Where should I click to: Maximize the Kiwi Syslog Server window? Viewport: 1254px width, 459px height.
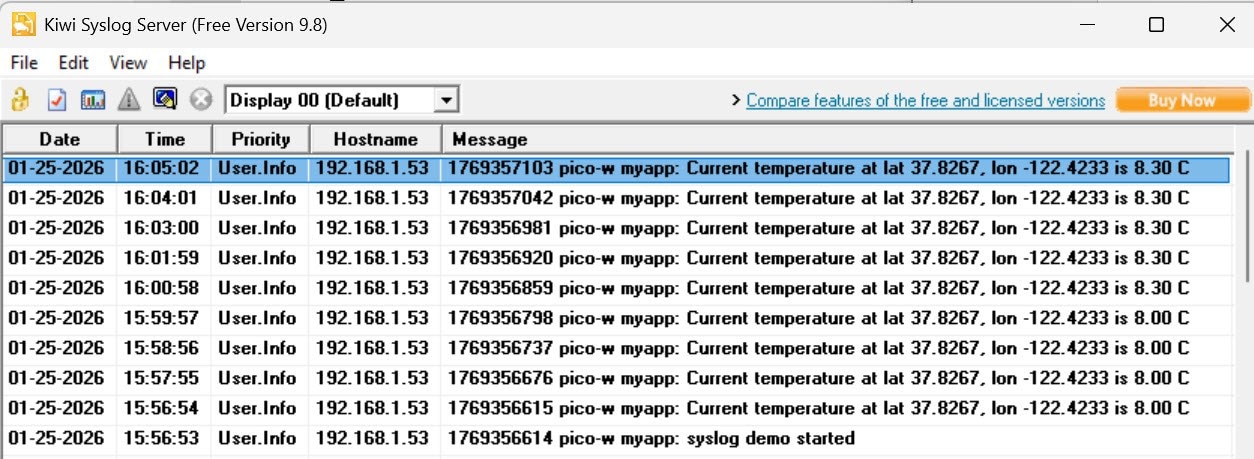[x=1156, y=25]
